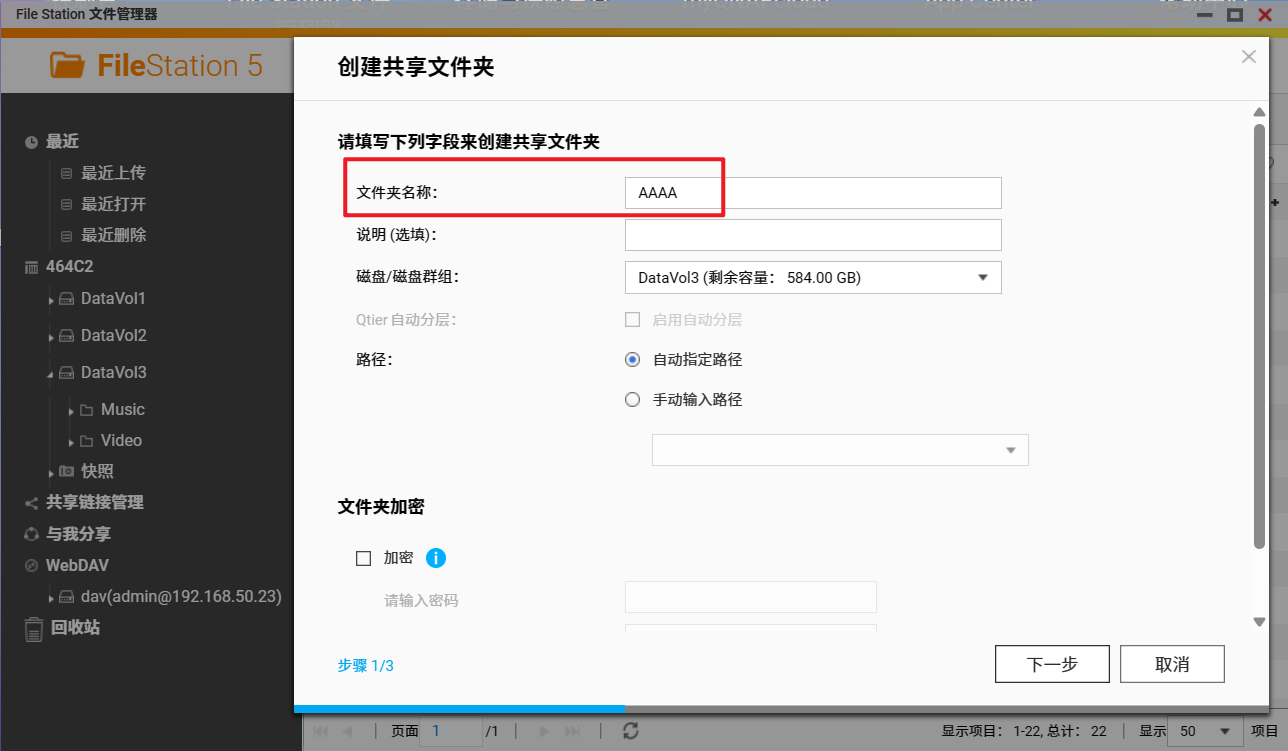Close the 创建共享文件夹 dialog with X

point(1249,57)
